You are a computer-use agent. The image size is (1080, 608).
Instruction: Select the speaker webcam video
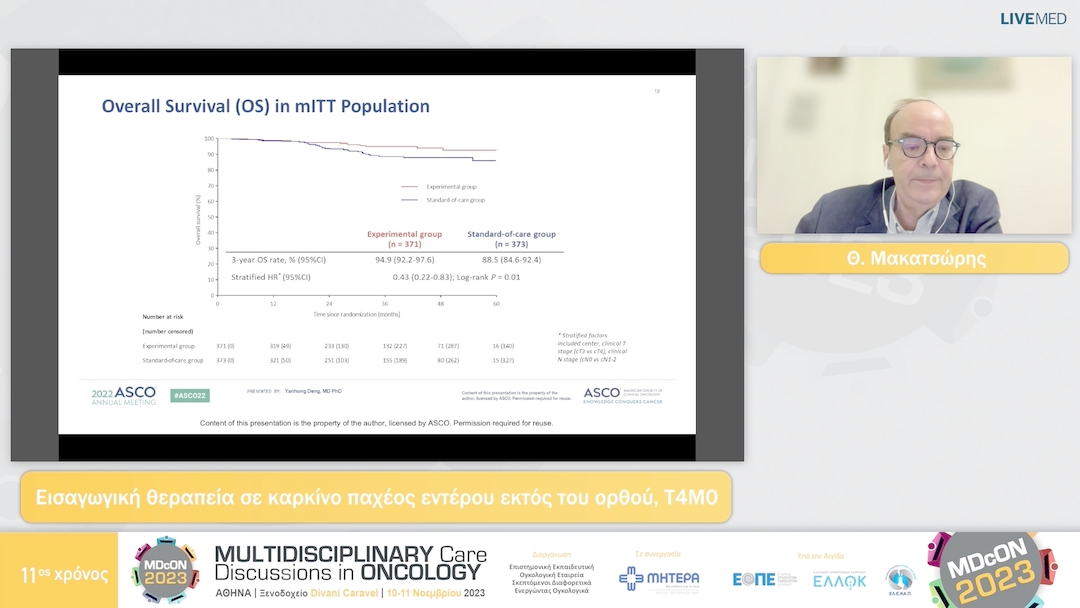[914, 145]
